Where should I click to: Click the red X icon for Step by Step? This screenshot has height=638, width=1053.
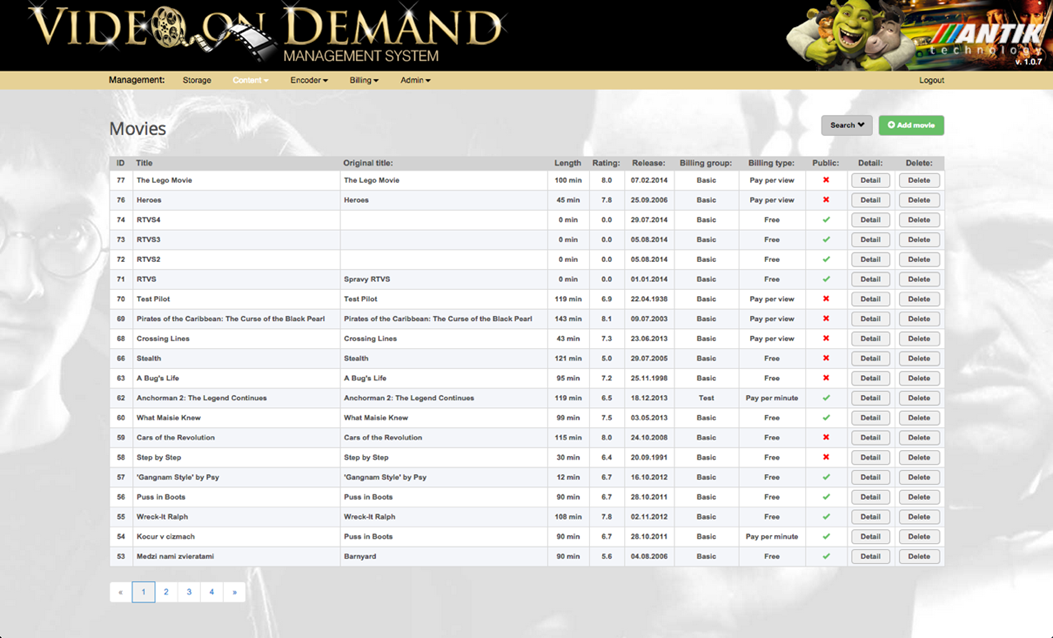(826, 457)
